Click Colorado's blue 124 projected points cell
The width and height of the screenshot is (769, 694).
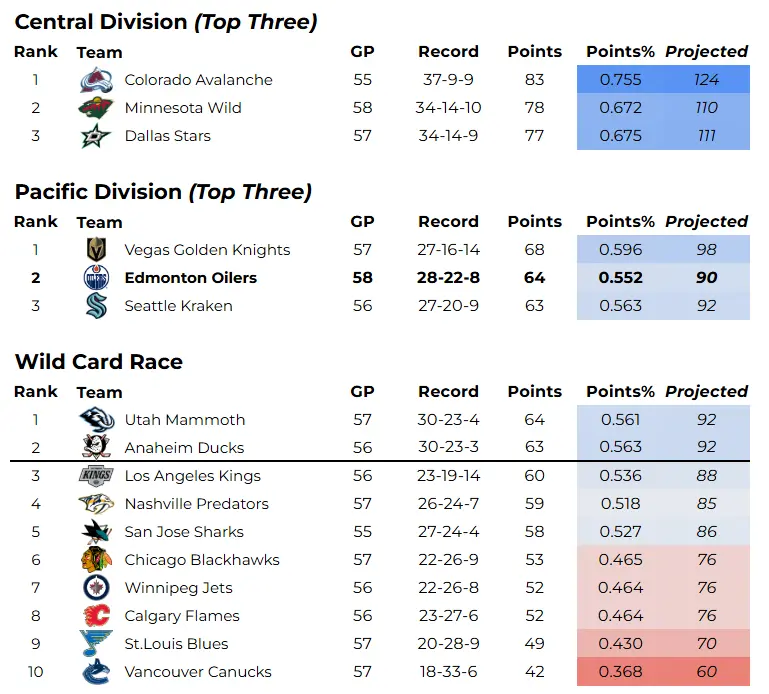(706, 80)
